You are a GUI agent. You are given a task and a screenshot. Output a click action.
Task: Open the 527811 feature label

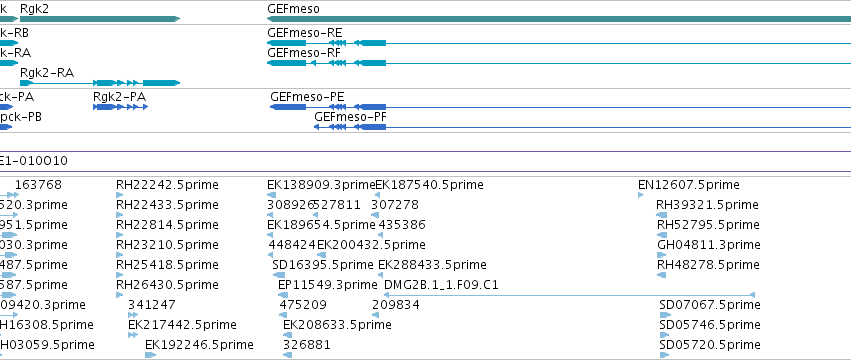[x=337, y=205]
